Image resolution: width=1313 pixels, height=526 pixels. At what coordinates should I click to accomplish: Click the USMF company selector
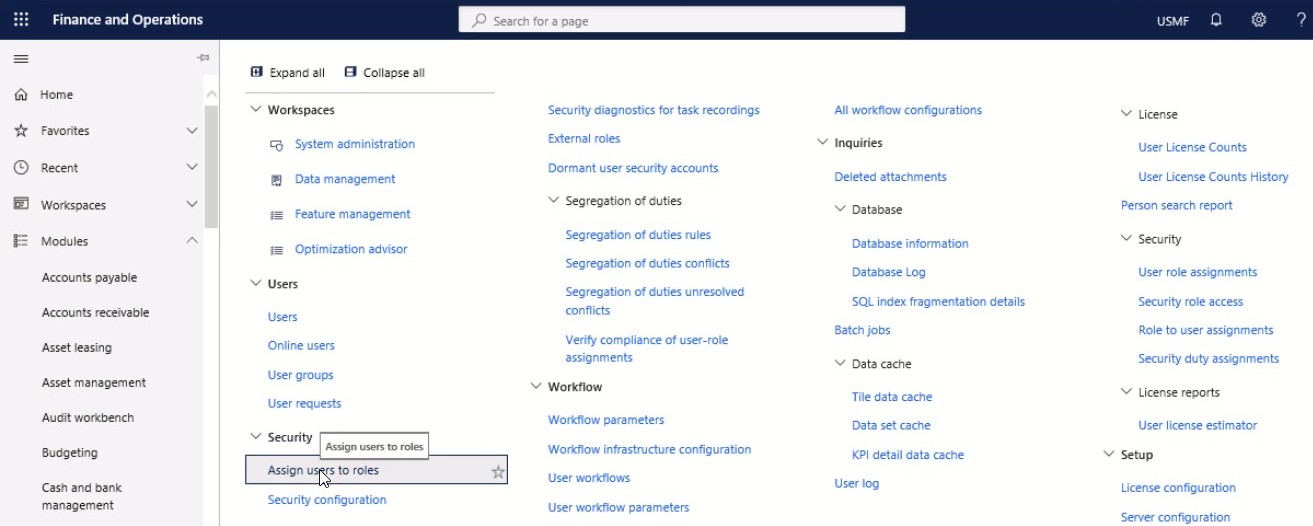click(x=1172, y=21)
